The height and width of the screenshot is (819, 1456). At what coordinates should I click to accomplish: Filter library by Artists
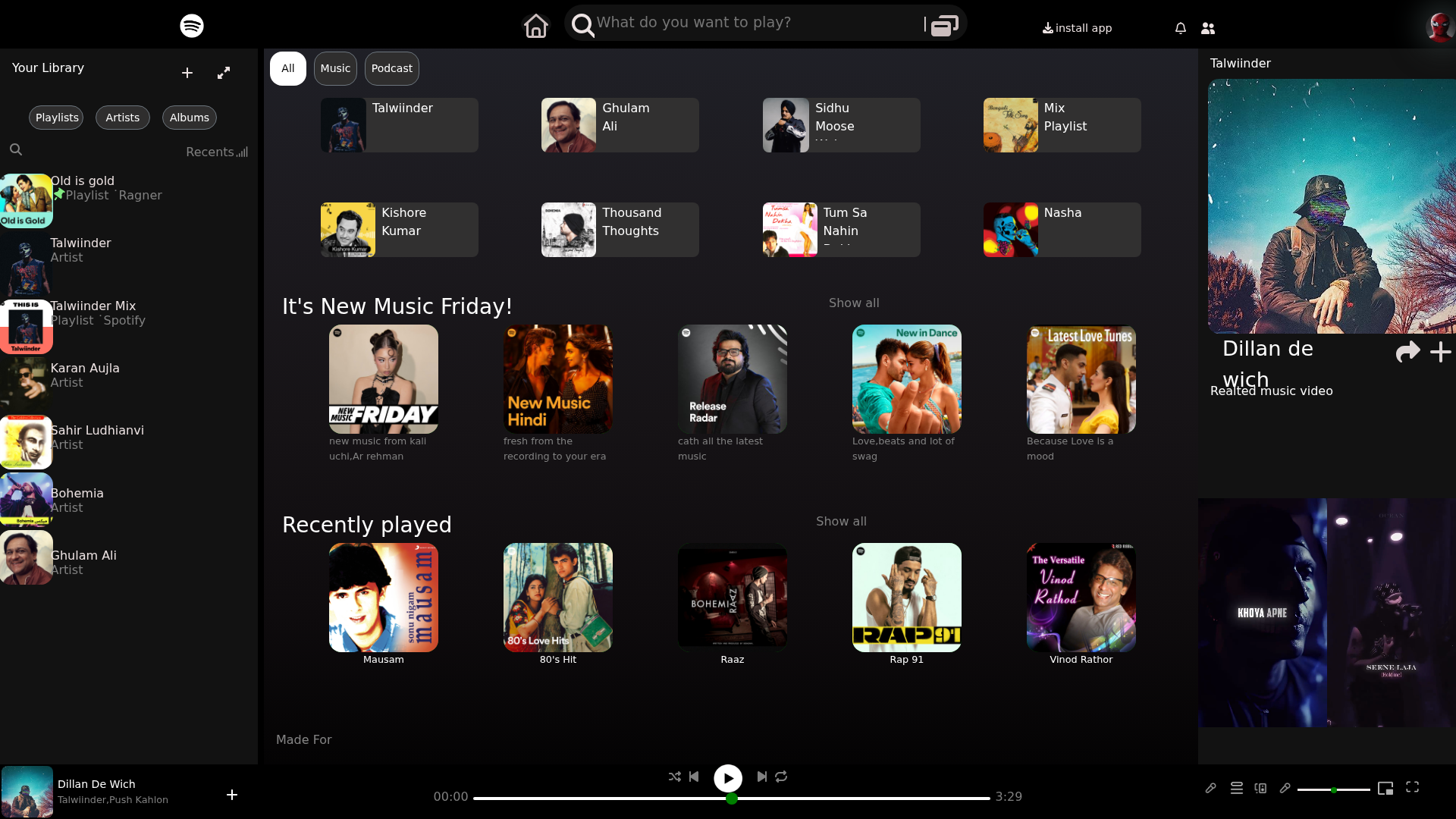point(123,118)
